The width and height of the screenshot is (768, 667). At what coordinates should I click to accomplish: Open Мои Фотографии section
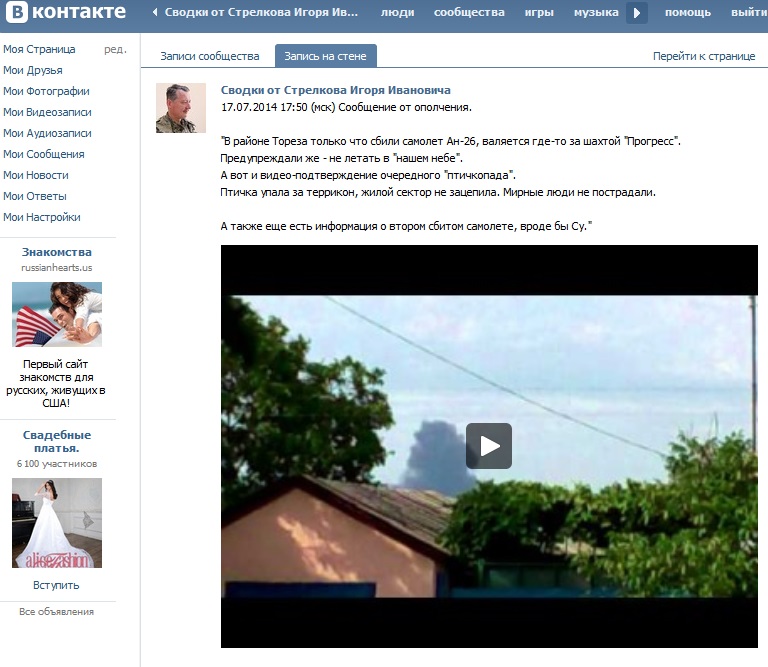pyautogui.click(x=45, y=91)
